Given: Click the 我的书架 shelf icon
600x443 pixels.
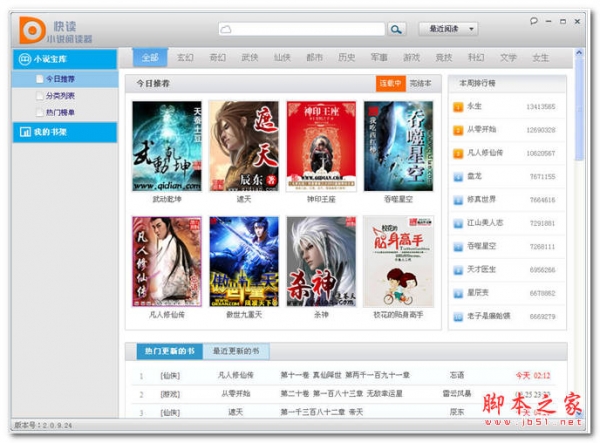Looking at the screenshot, I should click(x=25, y=132).
